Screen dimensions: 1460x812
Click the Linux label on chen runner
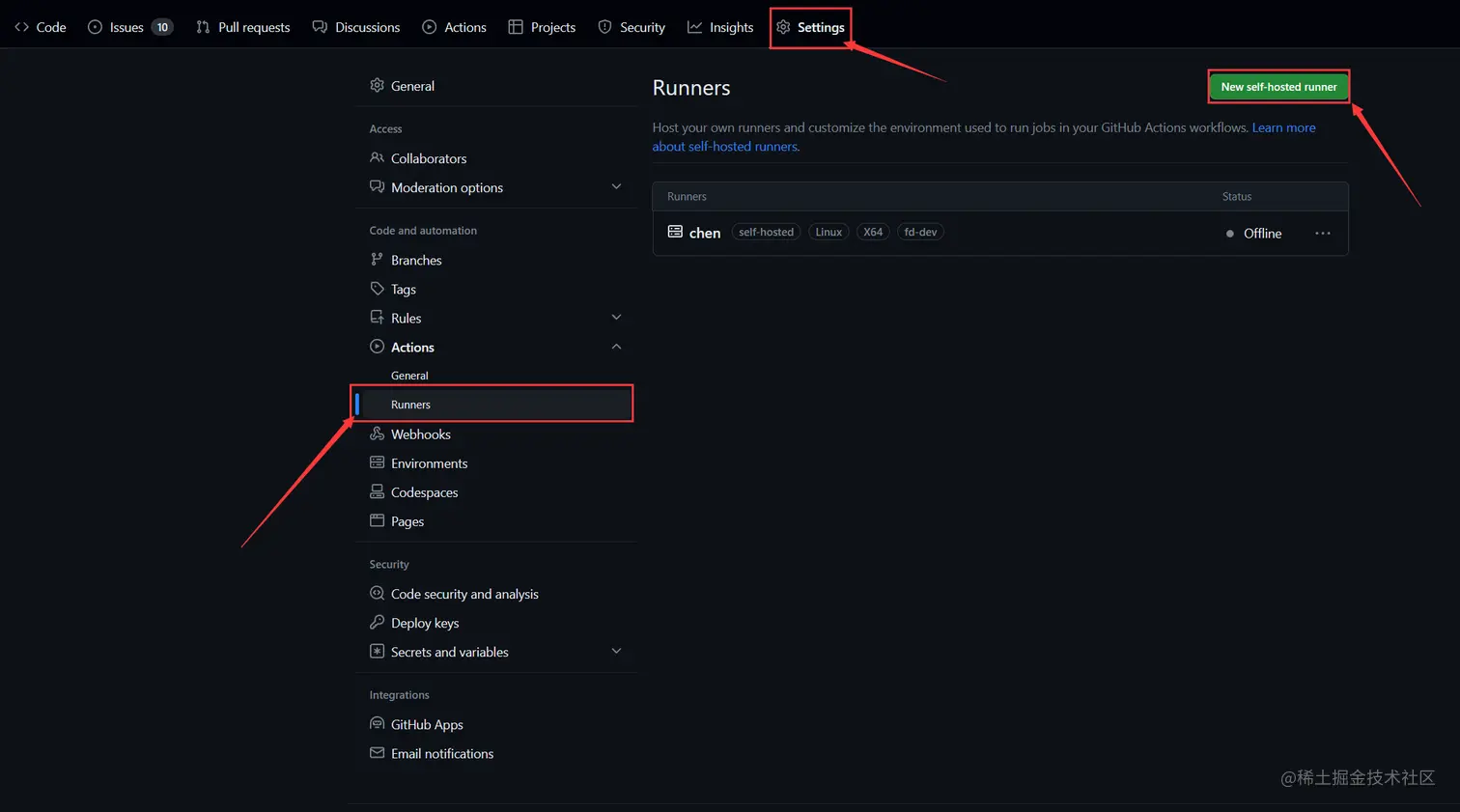pyautogui.click(x=828, y=232)
